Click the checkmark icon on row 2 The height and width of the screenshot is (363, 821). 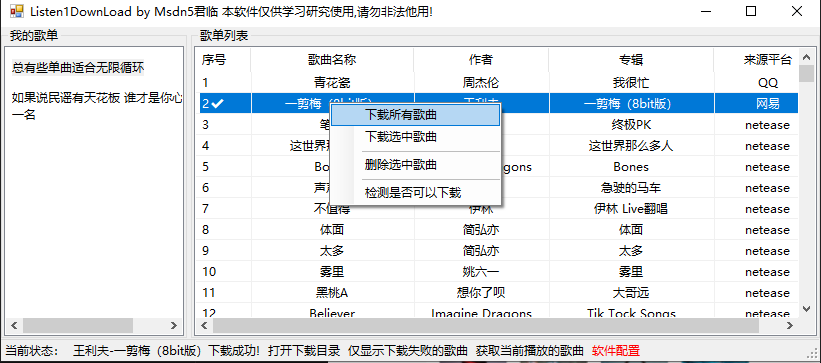tap(217, 104)
